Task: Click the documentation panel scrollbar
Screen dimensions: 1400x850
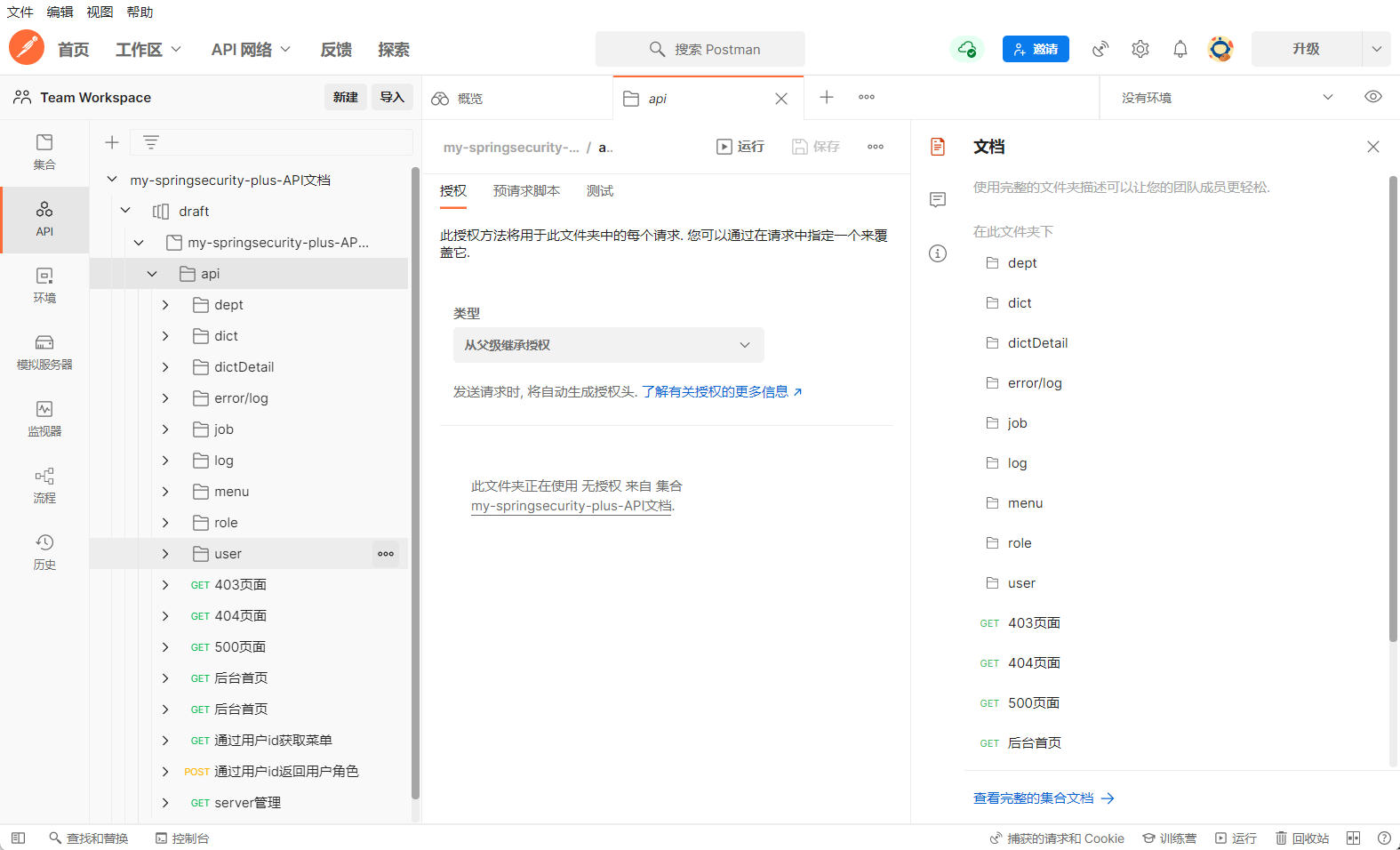Action: tap(1393, 408)
